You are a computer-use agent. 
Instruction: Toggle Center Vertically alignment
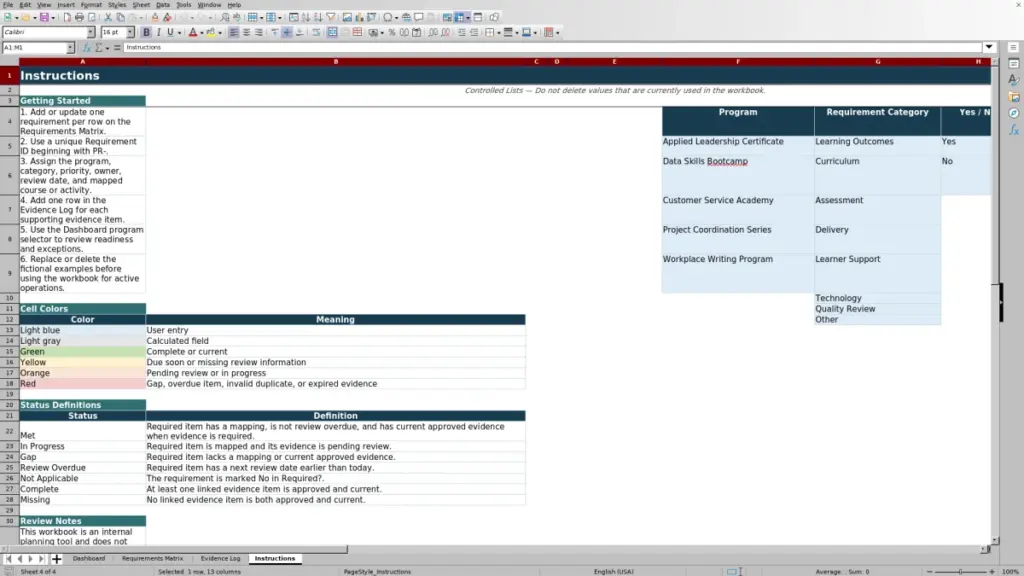pyautogui.click(x=287, y=32)
